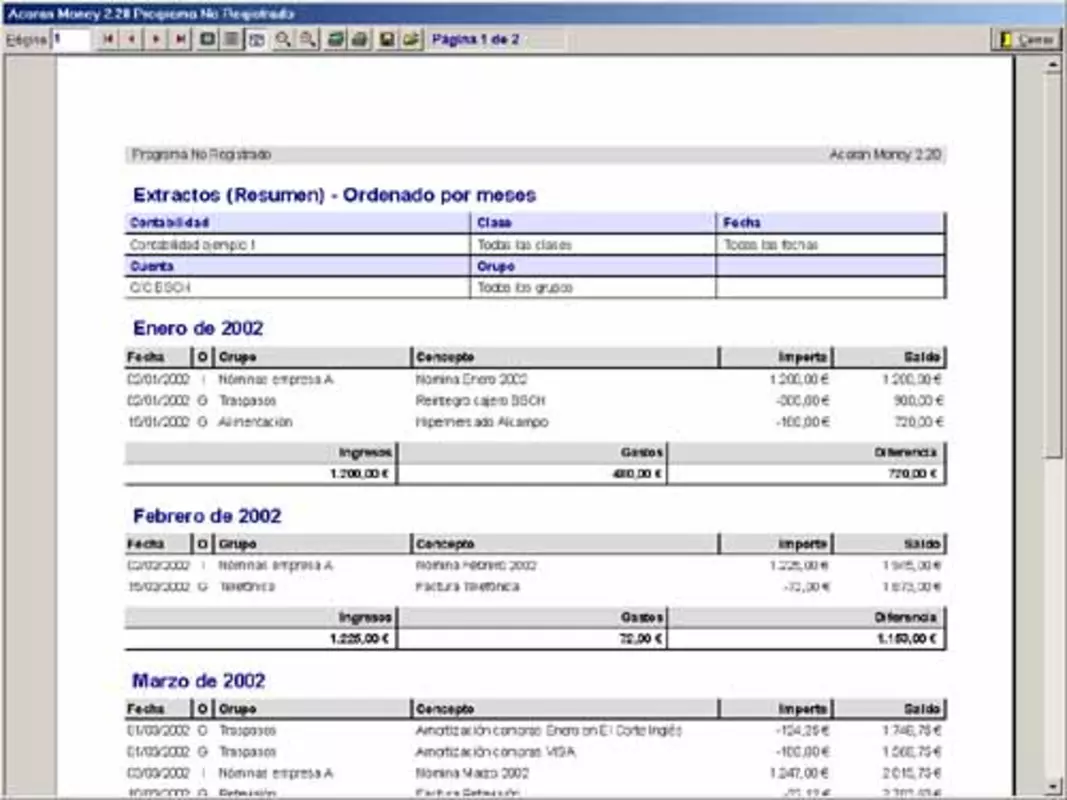Click 'Acoran Money 2.20' report header text
This screenshot has height=800, width=1067.
885,154
